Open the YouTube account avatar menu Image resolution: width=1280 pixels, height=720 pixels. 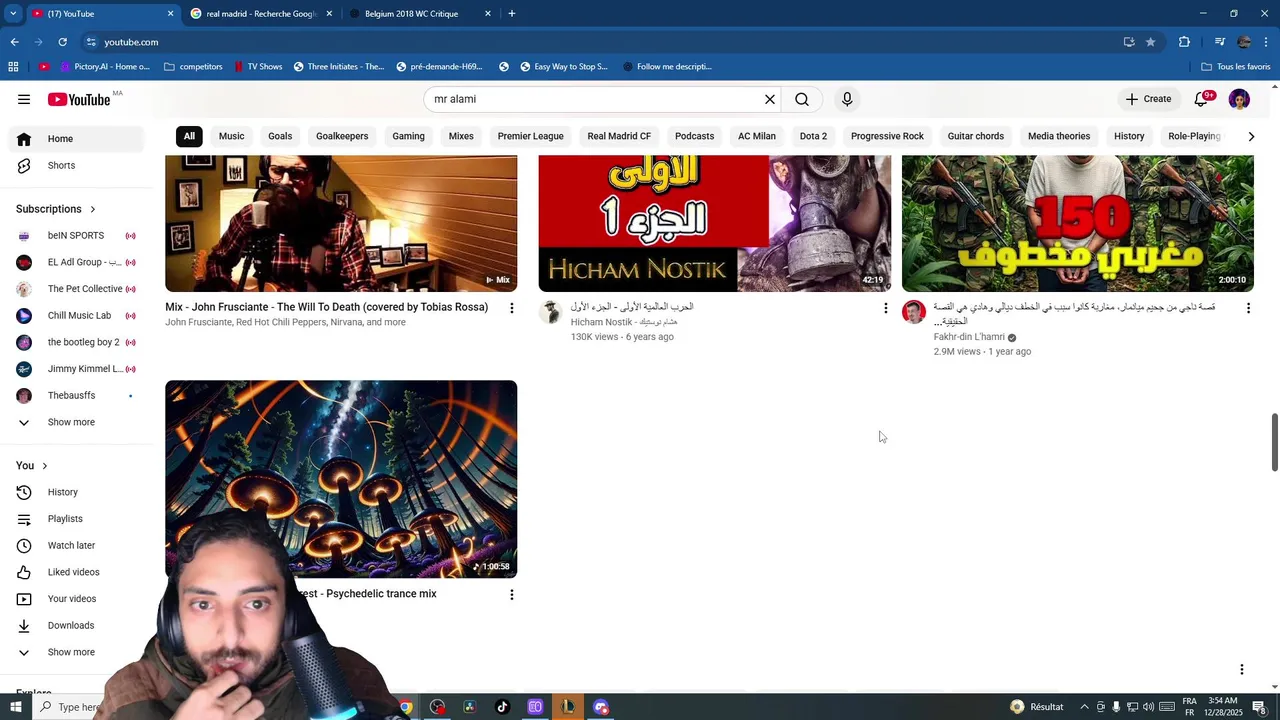(1239, 99)
